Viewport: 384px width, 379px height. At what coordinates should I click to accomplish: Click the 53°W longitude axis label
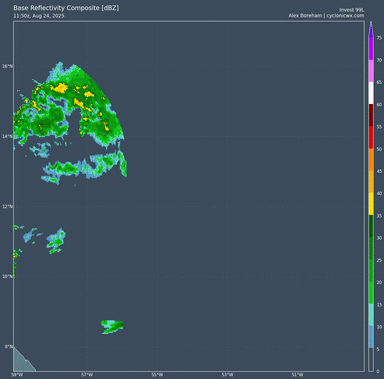click(228, 375)
